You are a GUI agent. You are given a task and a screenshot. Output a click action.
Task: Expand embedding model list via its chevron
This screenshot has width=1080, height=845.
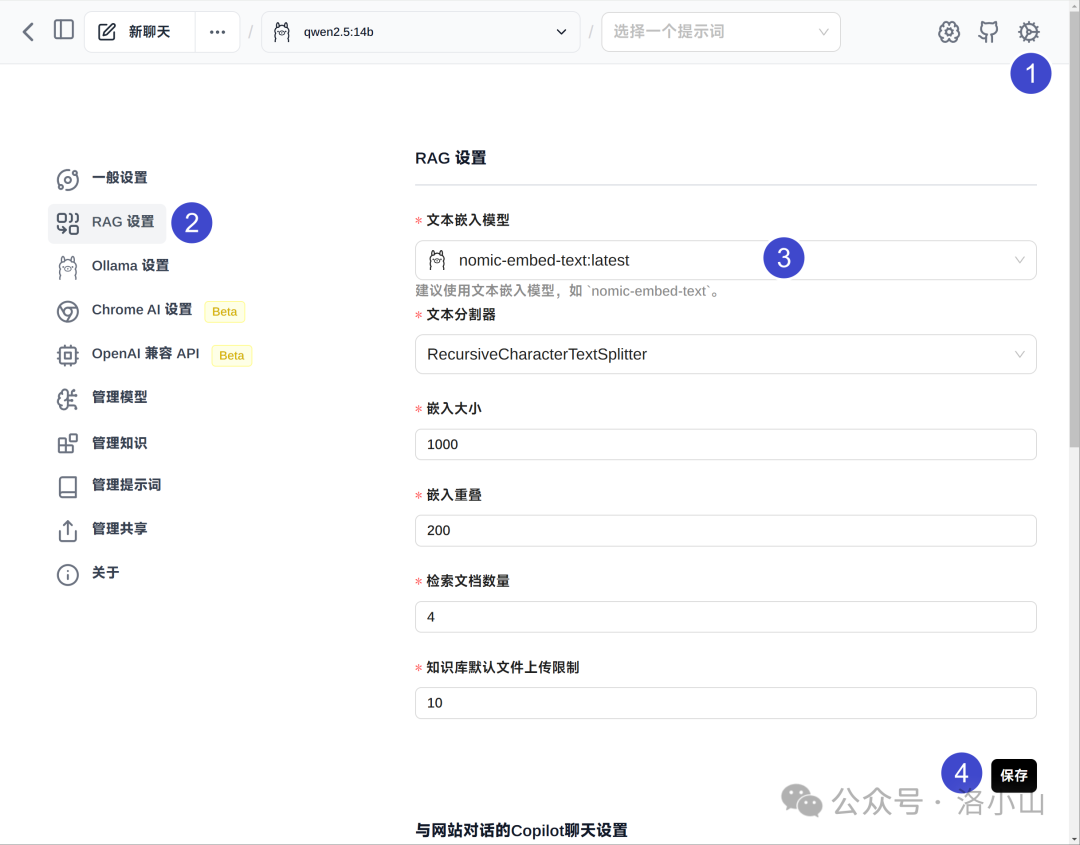(x=1019, y=260)
